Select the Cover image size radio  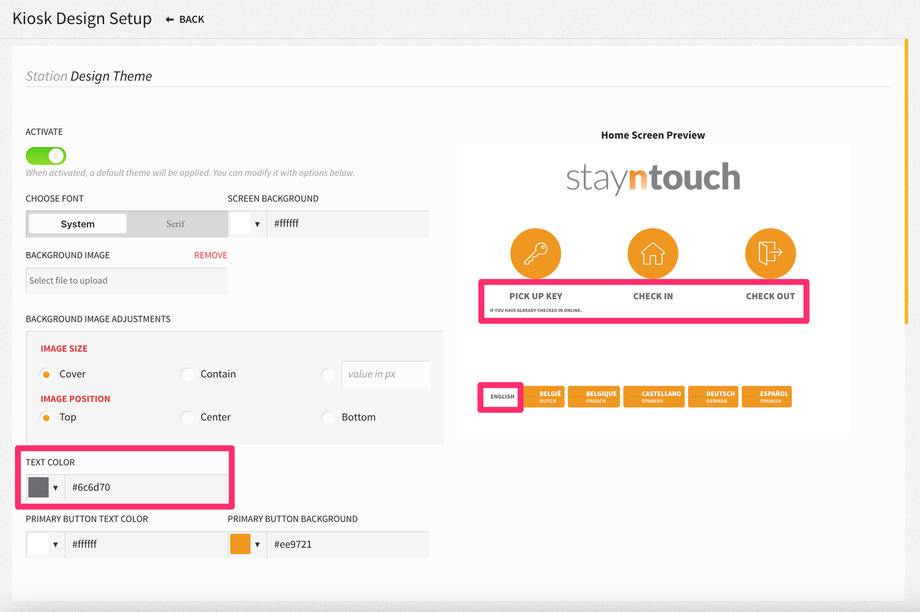pyautogui.click(x=46, y=374)
